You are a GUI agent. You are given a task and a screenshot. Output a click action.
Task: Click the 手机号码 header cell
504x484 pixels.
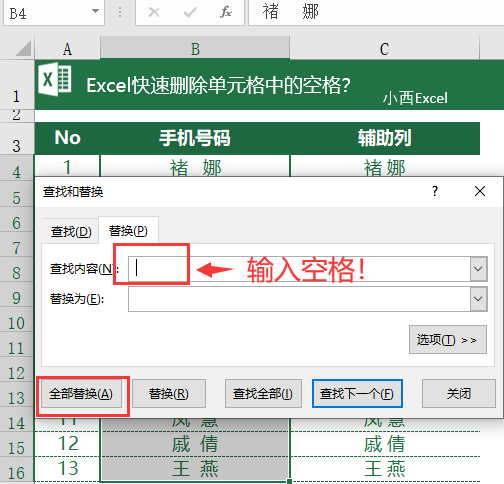[x=195, y=138]
